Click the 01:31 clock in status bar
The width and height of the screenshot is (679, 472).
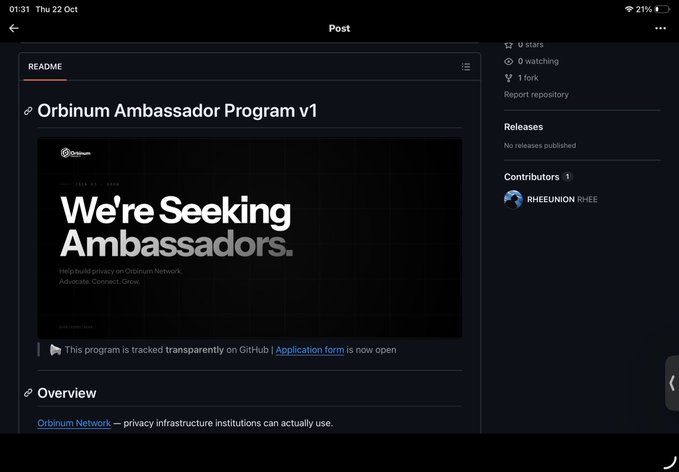tap(19, 9)
